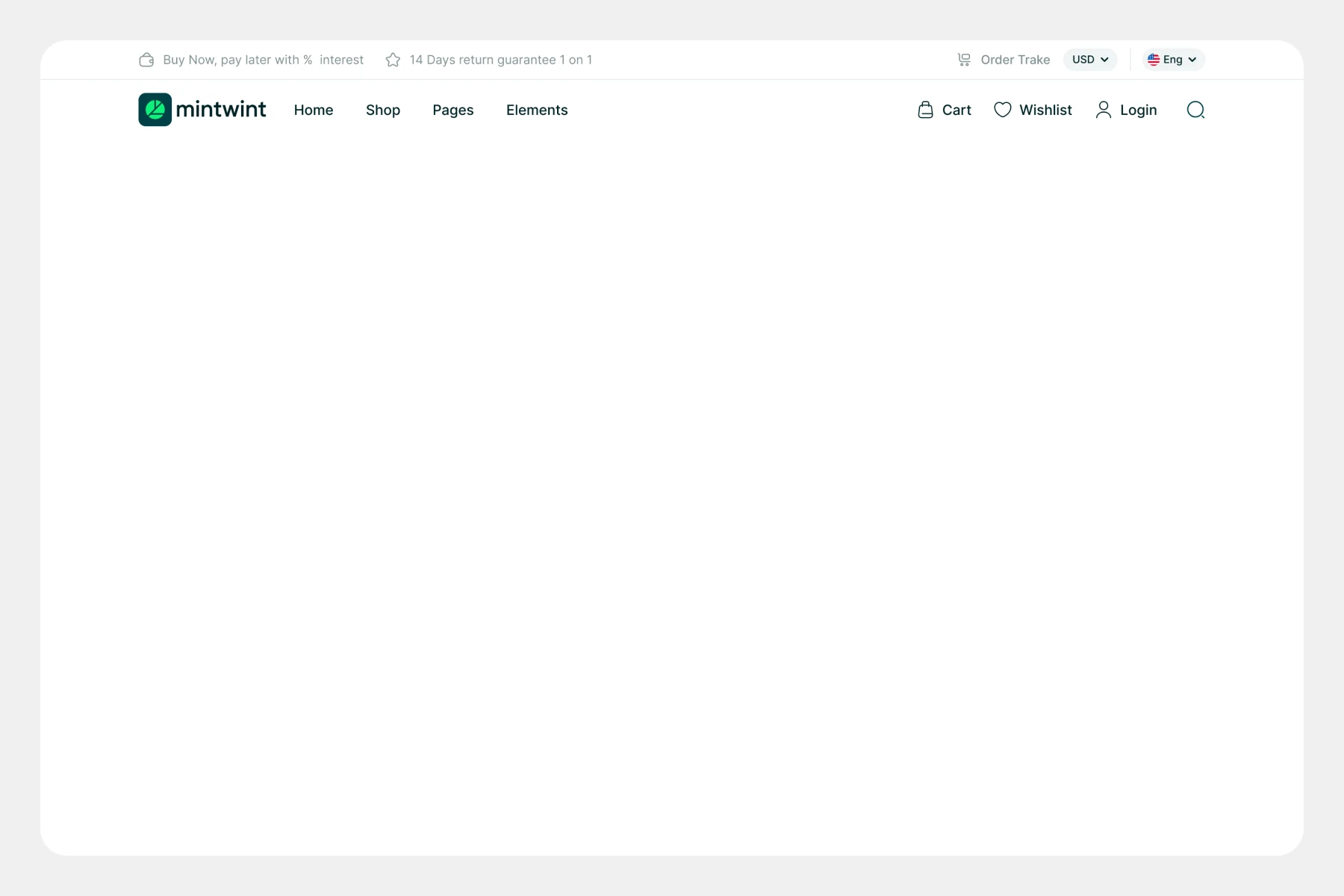Click the US flag icon
Viewport: 1344px width, 896px height.
pyautogui.click(x=1154, y=60)
